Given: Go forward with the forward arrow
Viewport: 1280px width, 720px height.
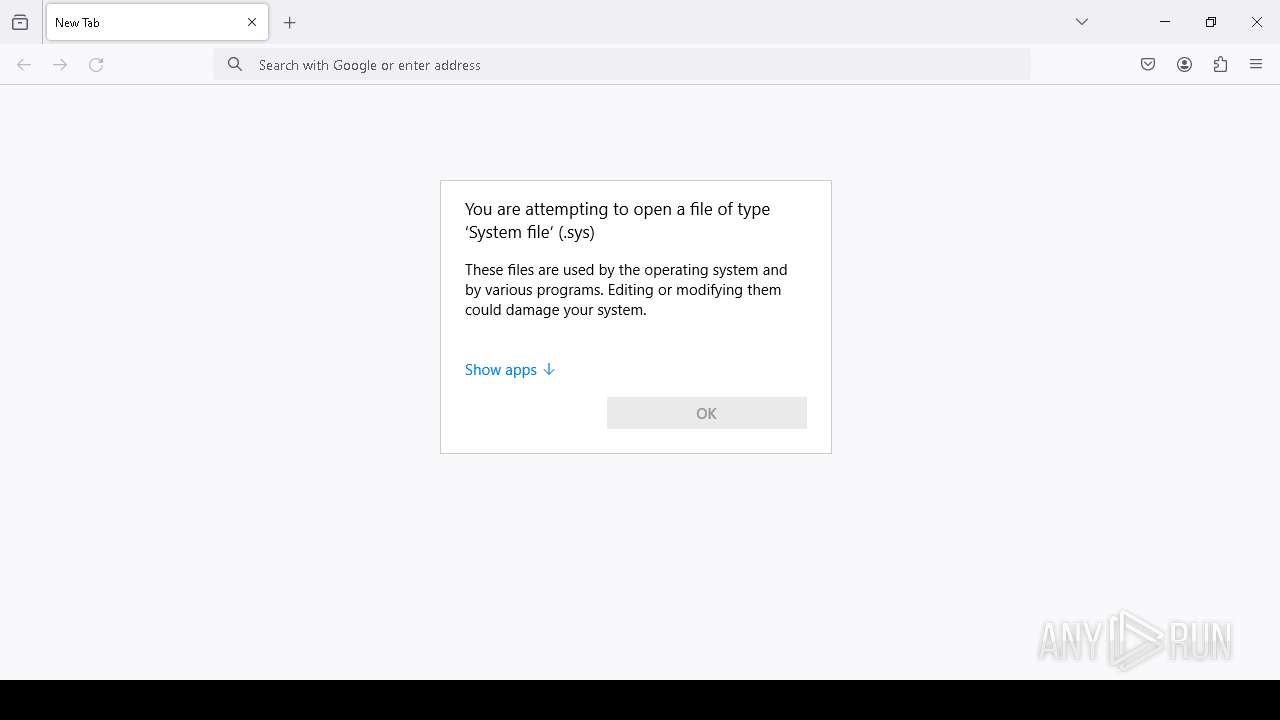Looking at the screenshot, I should pyautogui.click(x=60, y=65).
